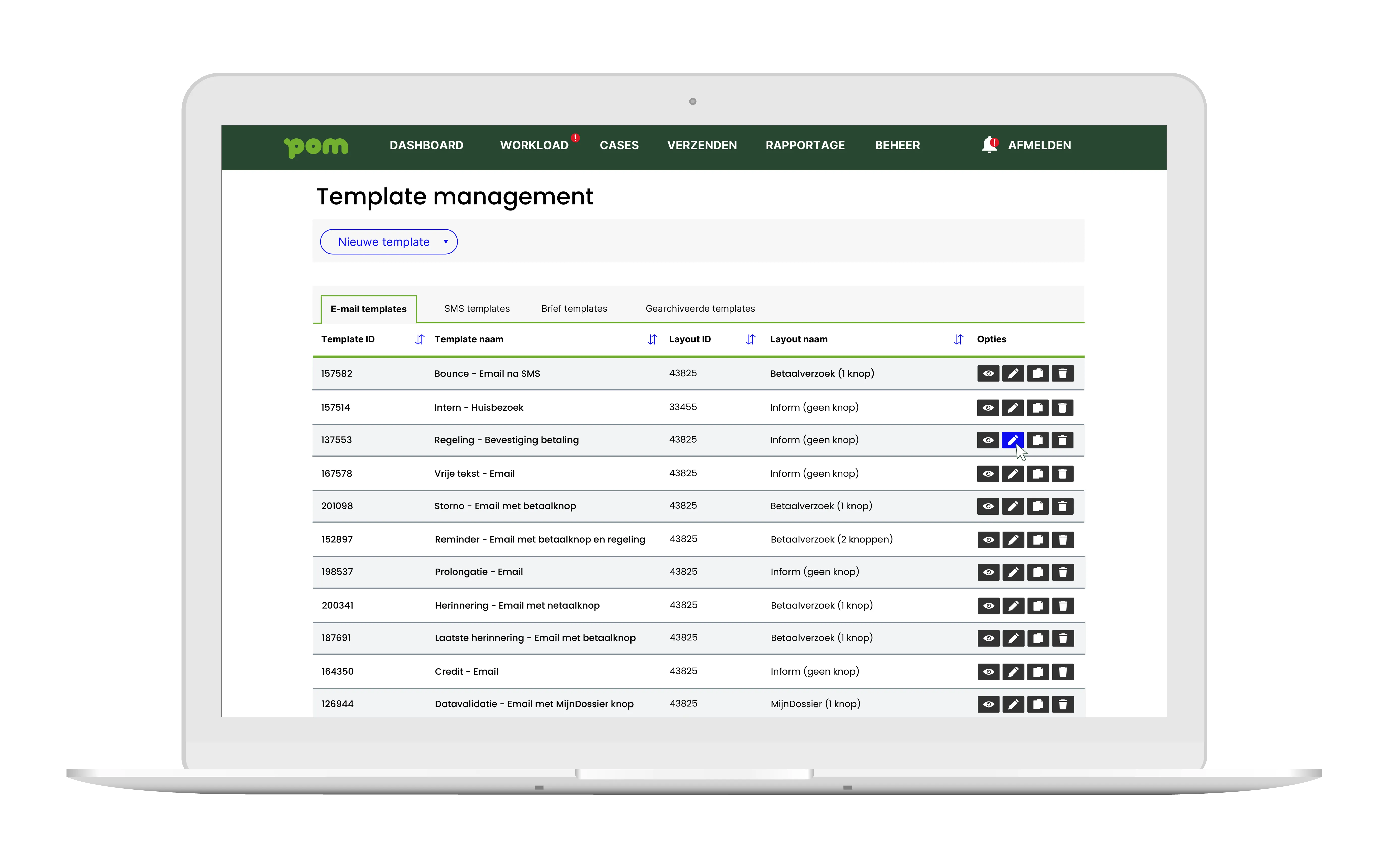1389x868 pixels.
Task: Sort by Template naam column arrows
Action: pyautogui.click(x=653, y=339)
